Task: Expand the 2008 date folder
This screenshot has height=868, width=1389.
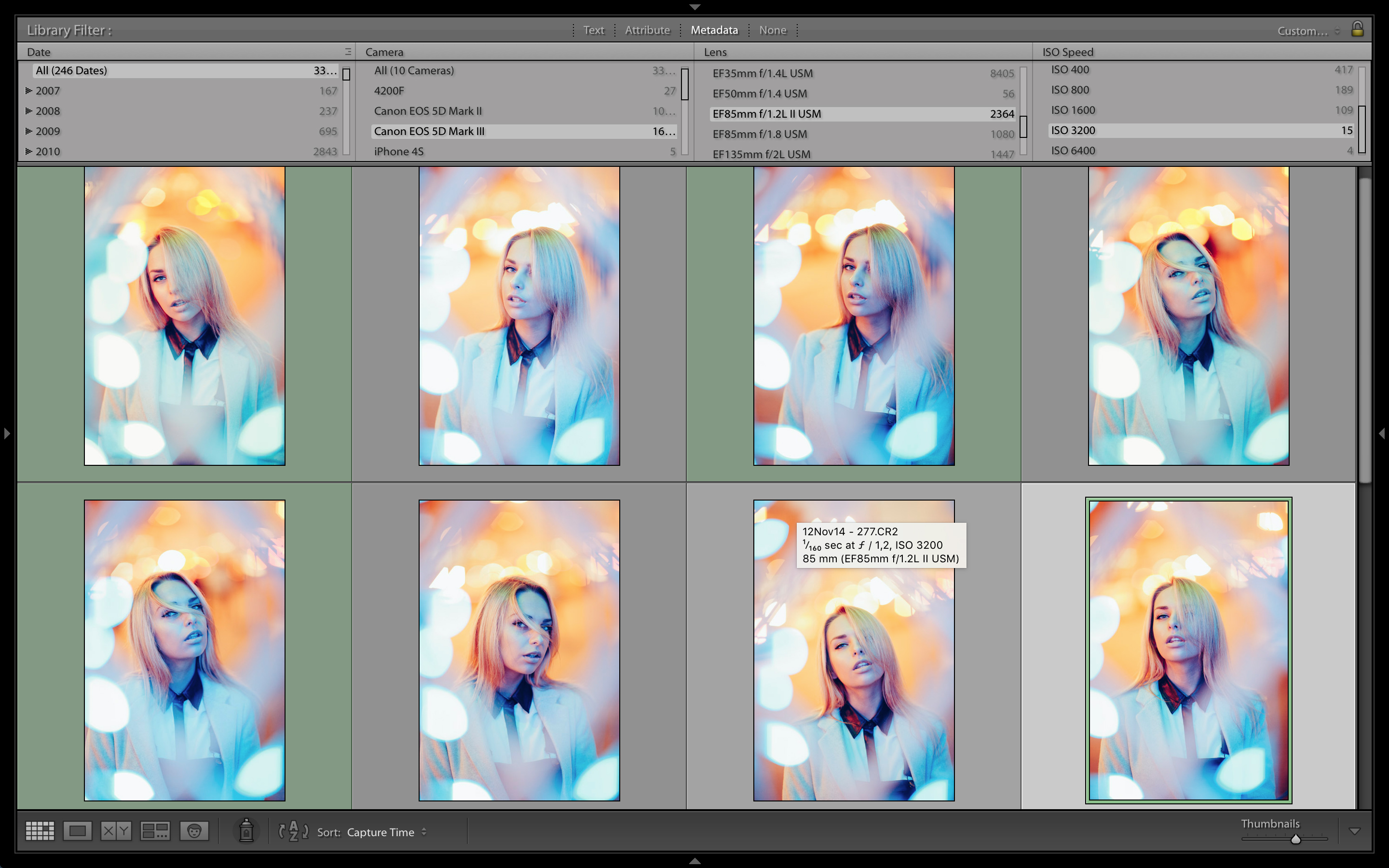Action: 29,111
